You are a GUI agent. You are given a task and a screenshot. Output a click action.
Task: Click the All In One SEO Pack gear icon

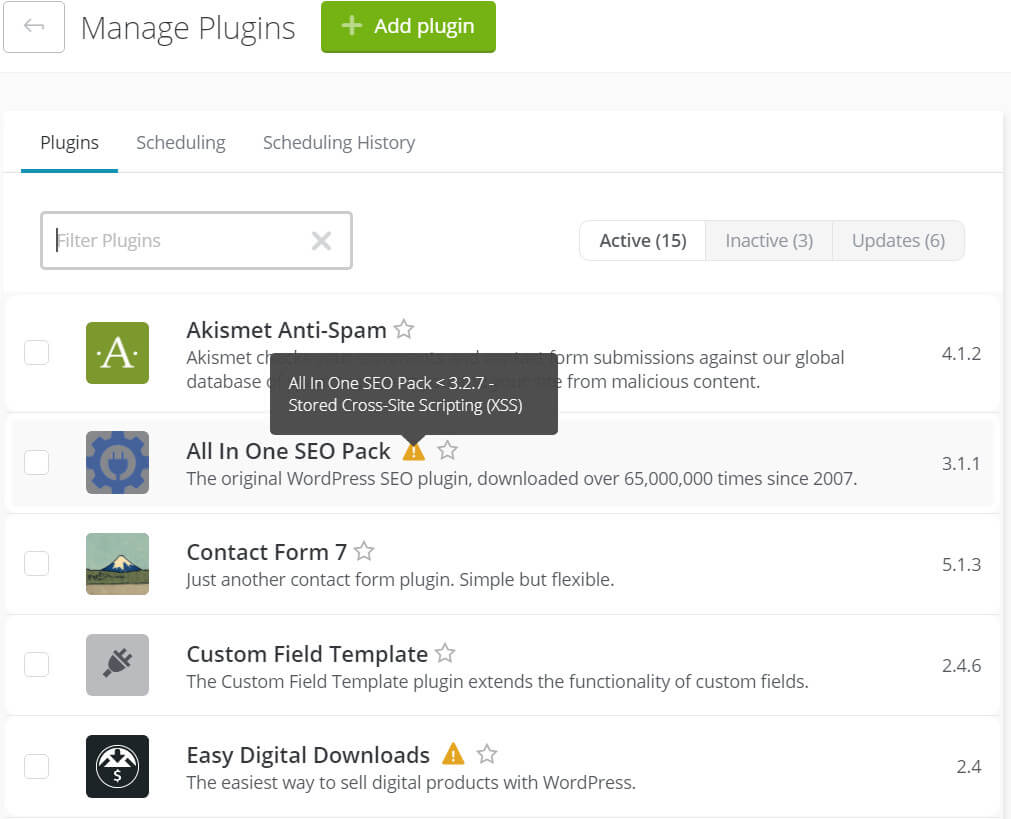117,462
